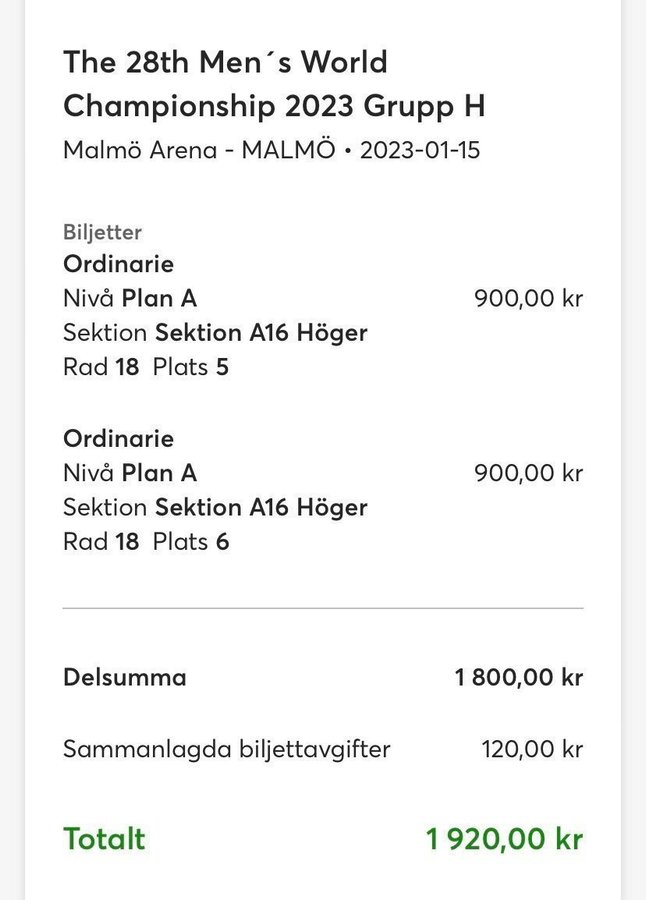Click Sammanlagda biljettavgifter fee label
Viewport: 646px width, 900px height.
227,750
